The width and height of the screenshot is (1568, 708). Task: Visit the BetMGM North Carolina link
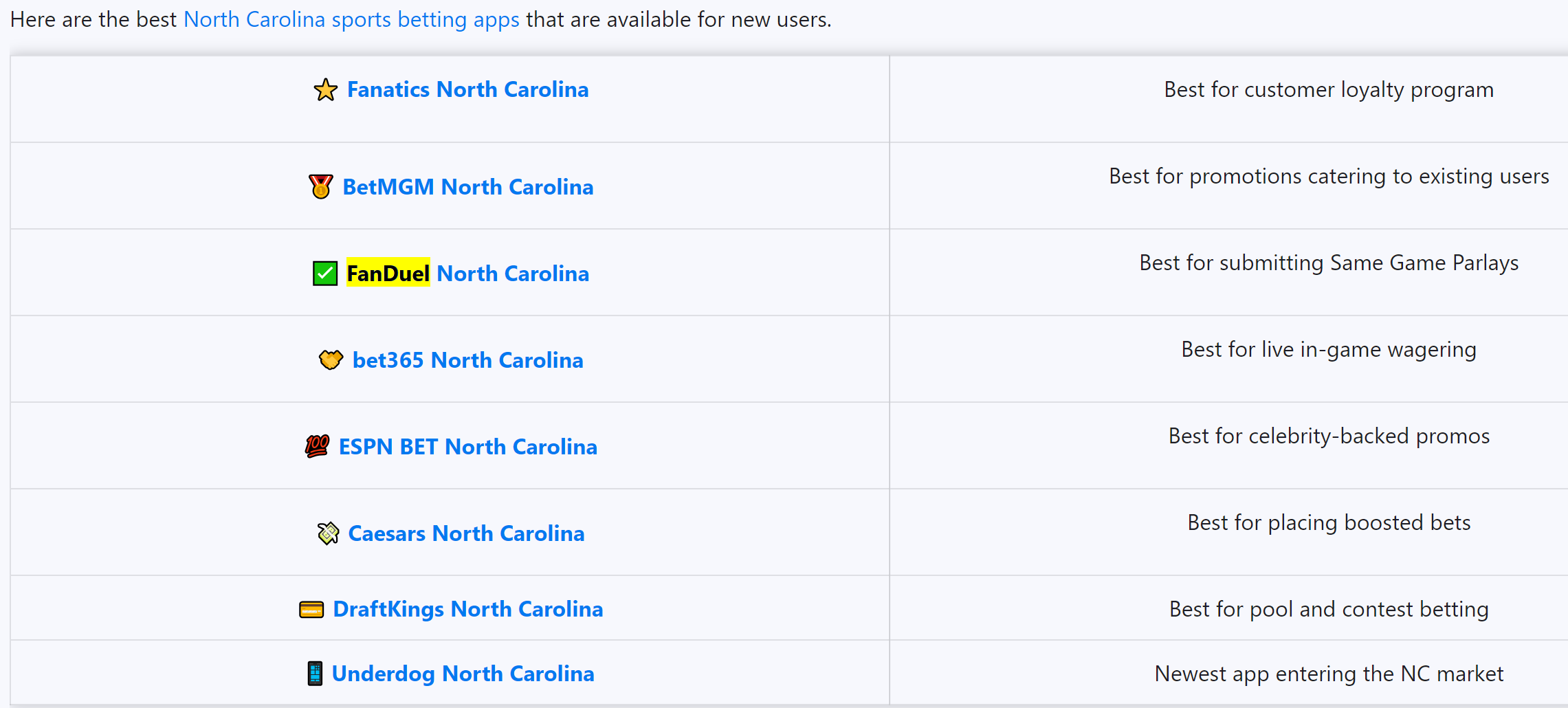pos(467,187)
